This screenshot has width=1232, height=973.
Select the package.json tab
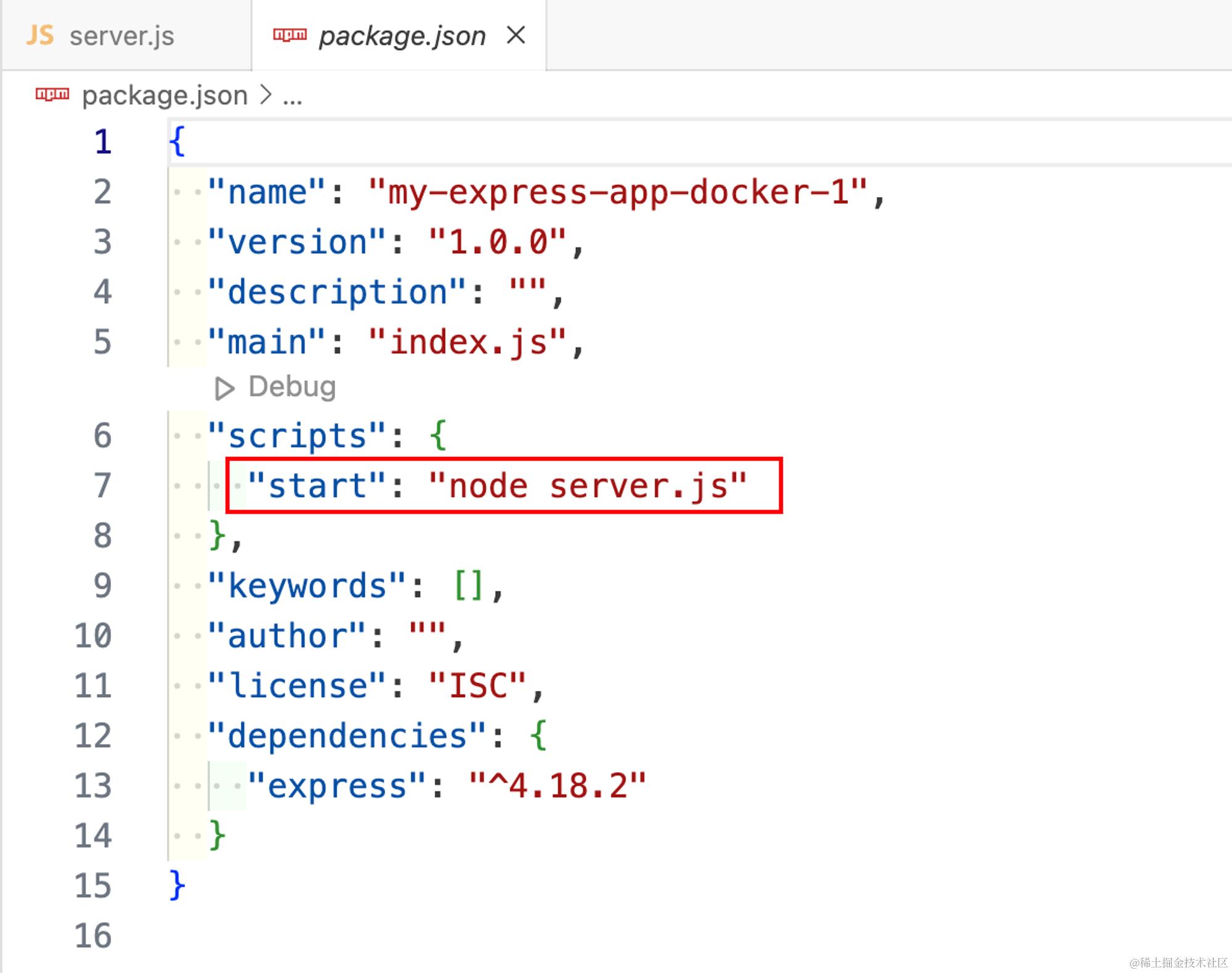coord(402,36)
